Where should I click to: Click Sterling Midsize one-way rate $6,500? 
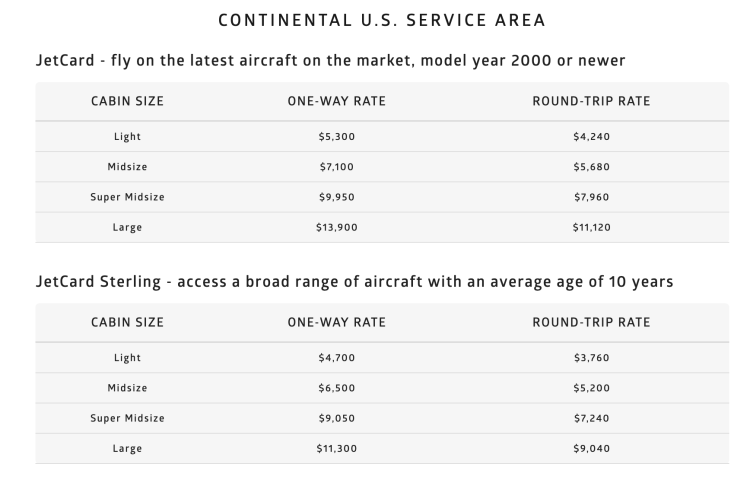click(x=336, y=387)
